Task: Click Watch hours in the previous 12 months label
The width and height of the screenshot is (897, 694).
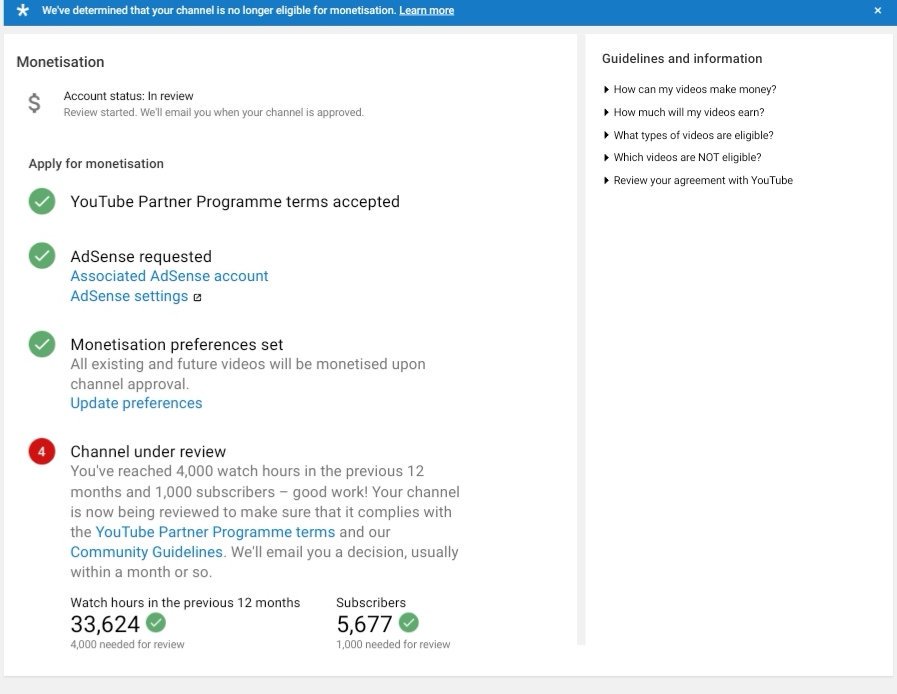Action: pyautogui.click(x=185, y=602)
